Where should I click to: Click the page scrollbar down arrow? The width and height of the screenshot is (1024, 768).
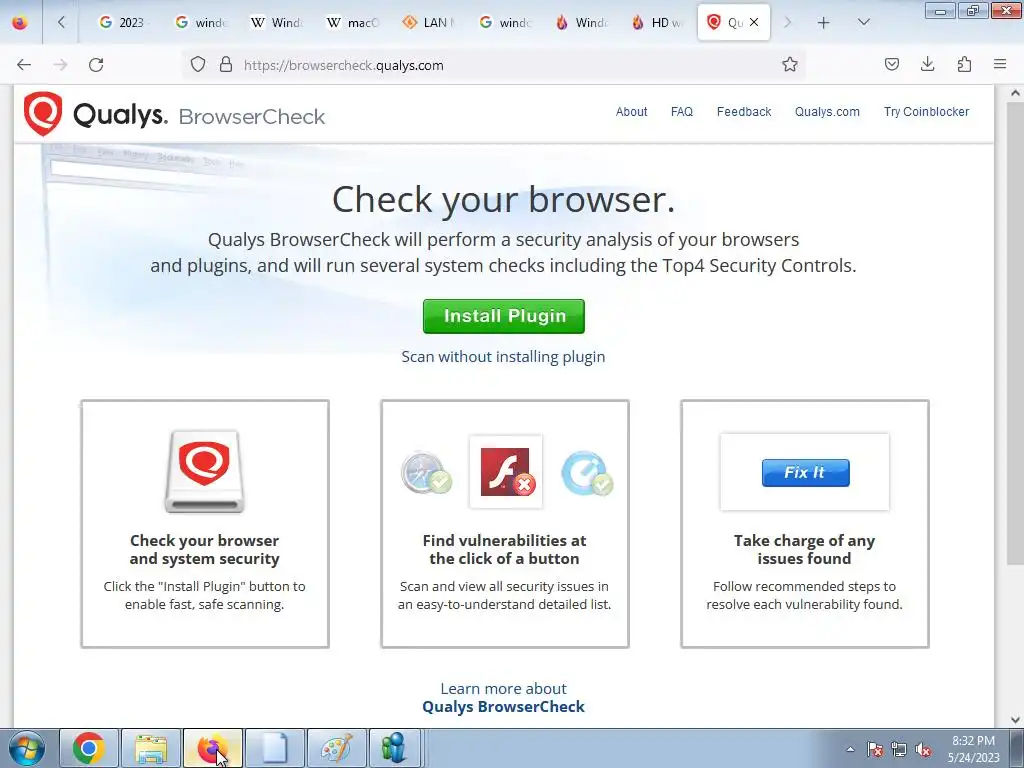[1015, 720]
